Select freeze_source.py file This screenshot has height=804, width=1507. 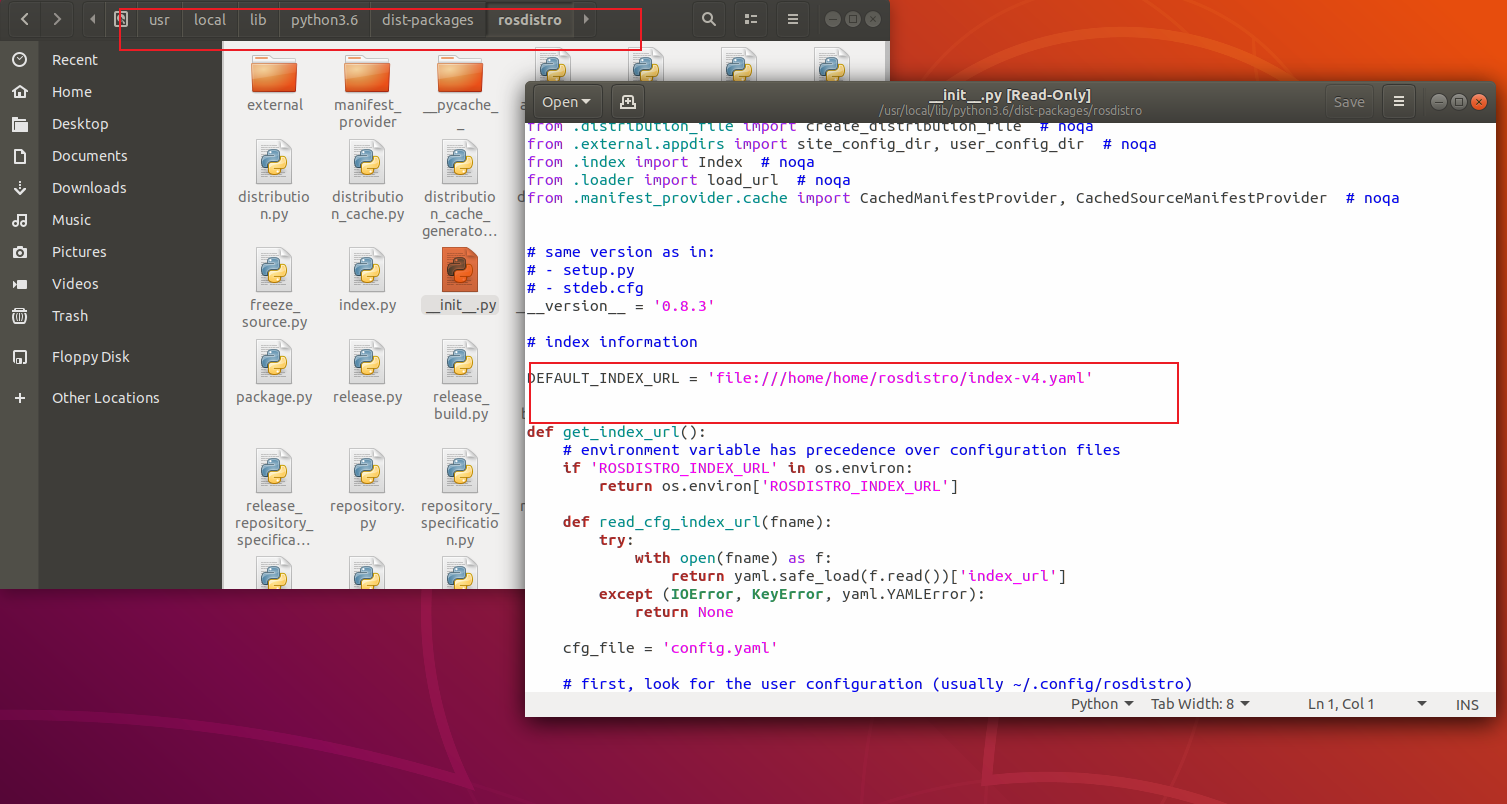pos(275,289)
